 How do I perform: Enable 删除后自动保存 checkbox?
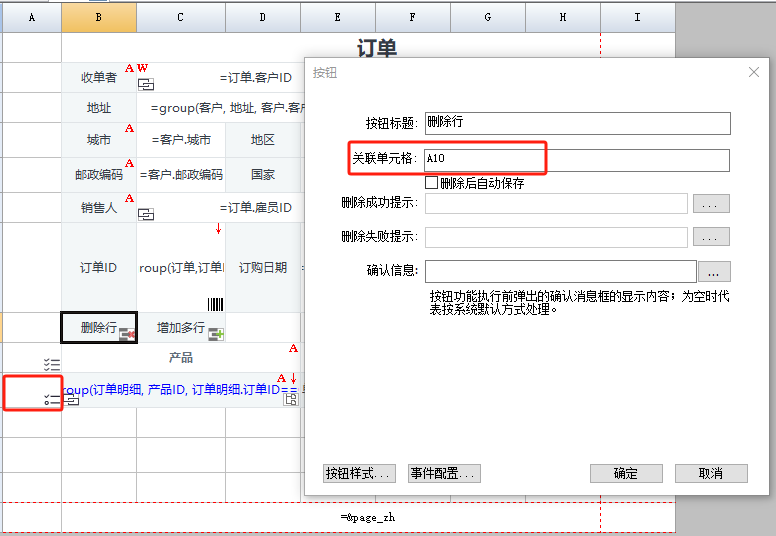432,183
